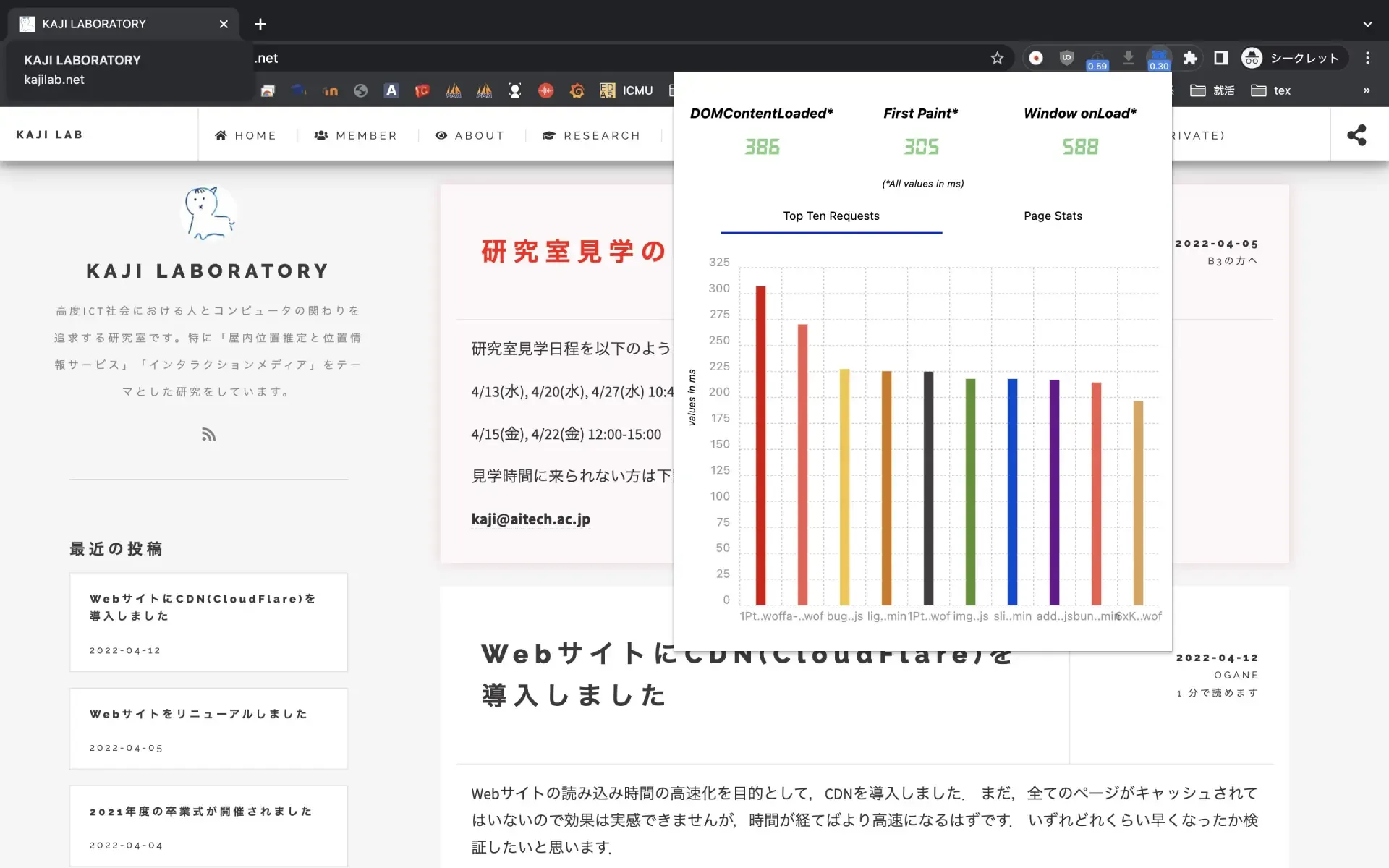Expand the tab search dropdown arrow
This screenshot has height=868, width=1389.
[x=1367, y=24]
